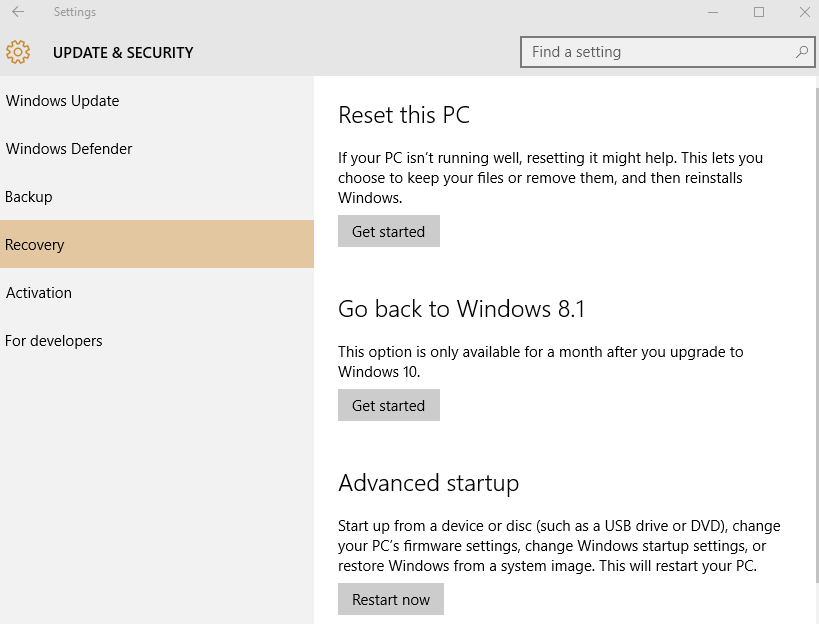Screen dimensions: 819x624
Task: Open Windows Update section
Action: pyautogui.click(x=157, y=100)
